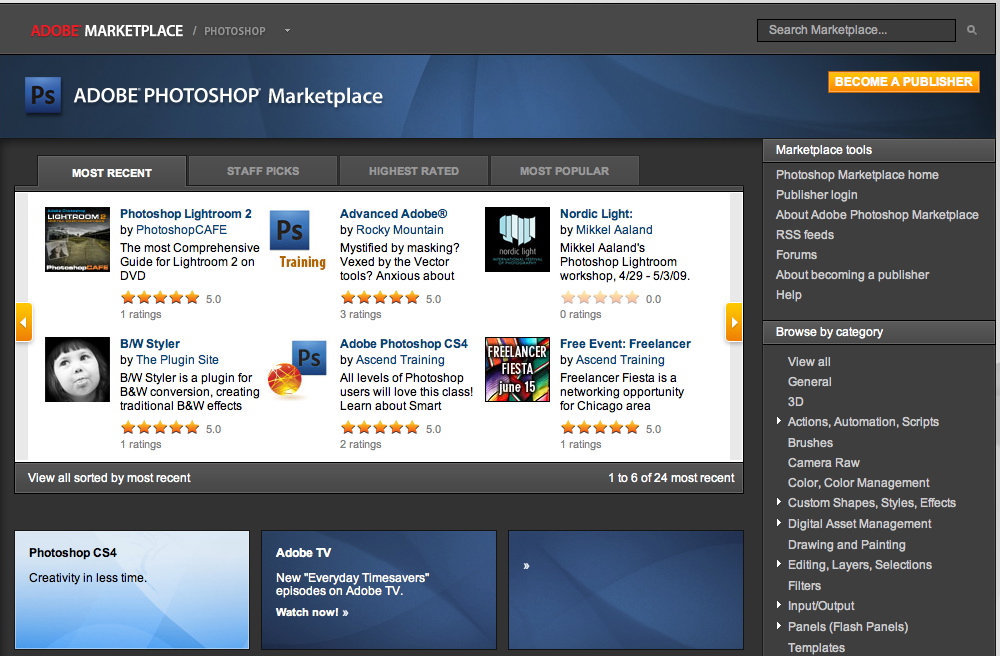Click Watch now! on Adobe TV
The height and width of the screenshot is (656, 1000).
(x=312, y=612)
